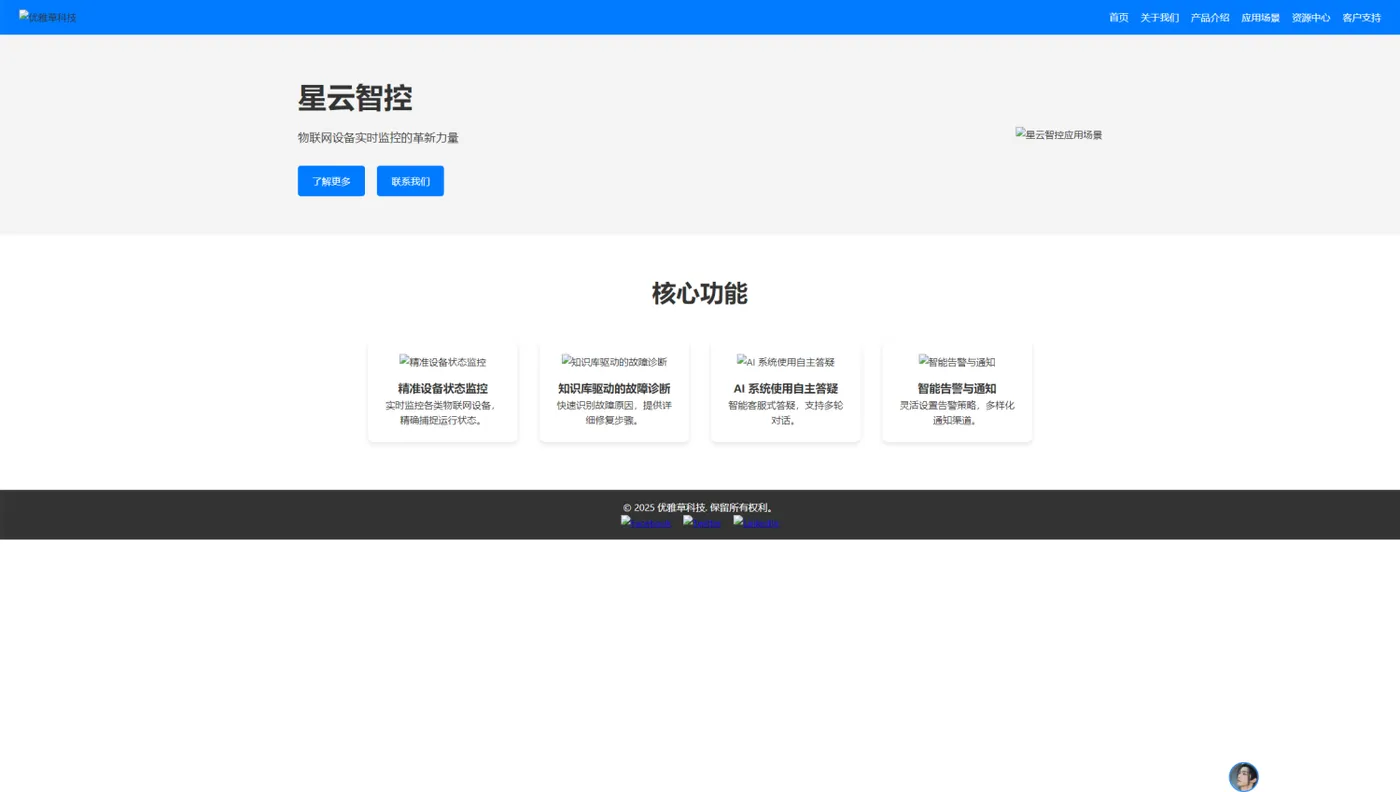Select the 星云智控 hero heading

pos(355,98)
